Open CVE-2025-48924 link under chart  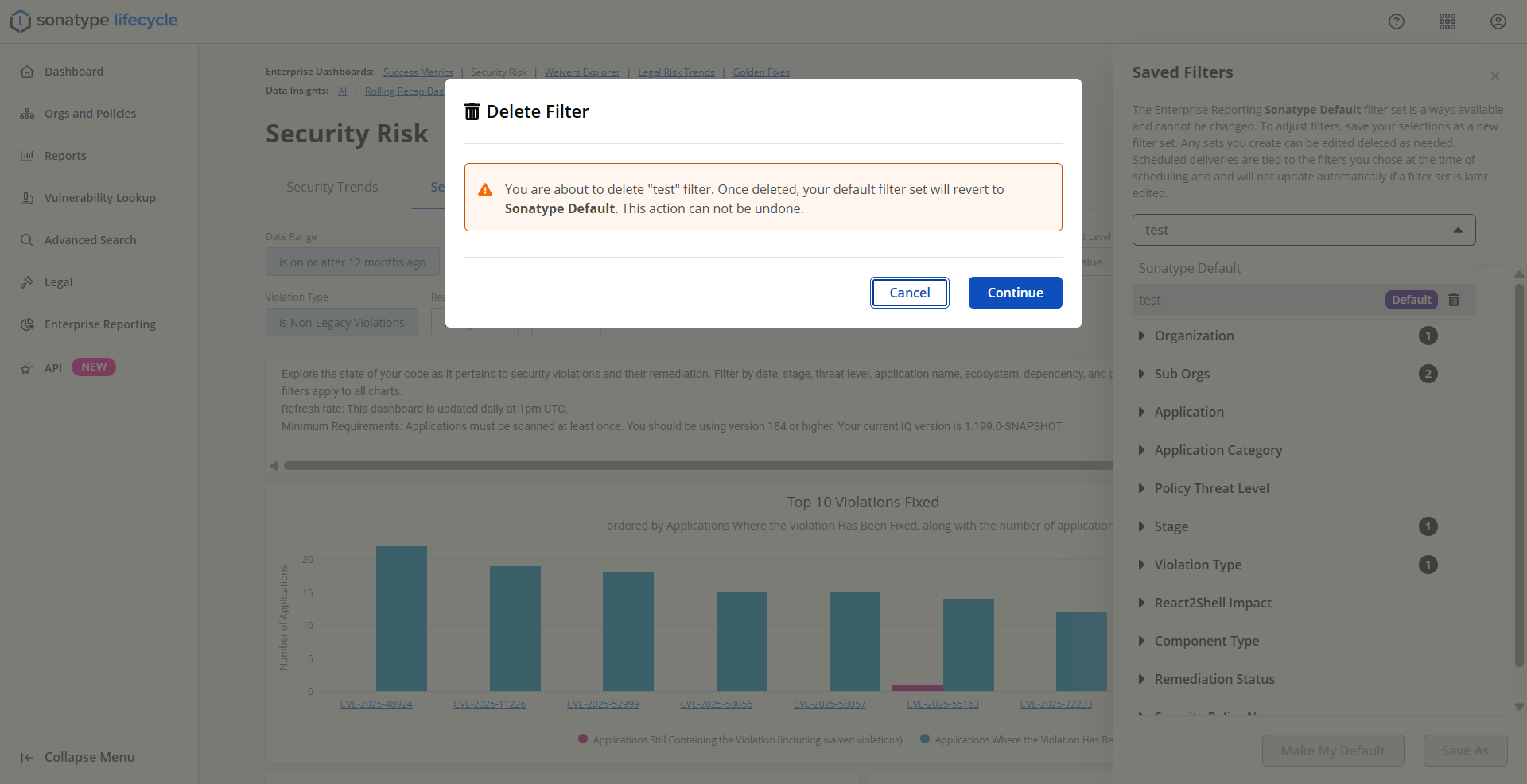(x=376, y=704)
